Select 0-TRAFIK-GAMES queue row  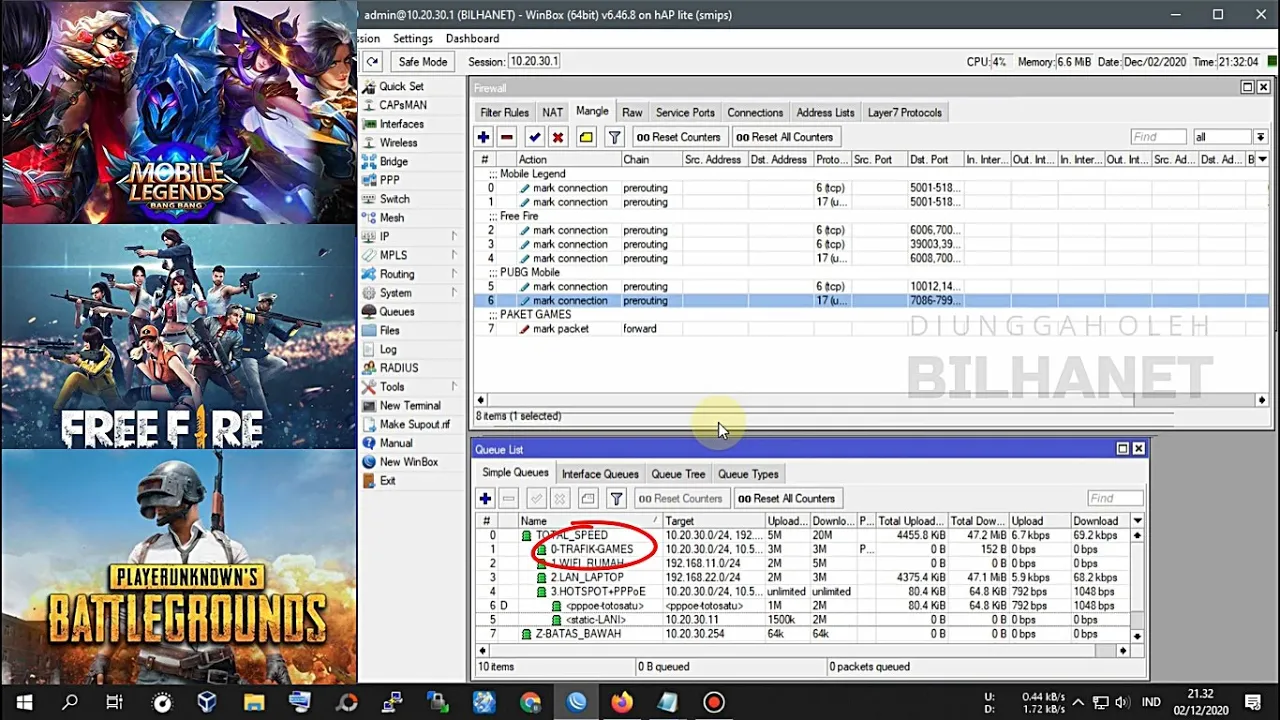click(x=803, y=549)
